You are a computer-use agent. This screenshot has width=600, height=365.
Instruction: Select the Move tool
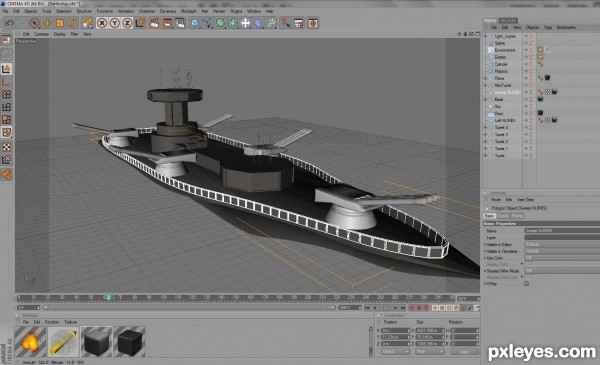click(47, 23)
